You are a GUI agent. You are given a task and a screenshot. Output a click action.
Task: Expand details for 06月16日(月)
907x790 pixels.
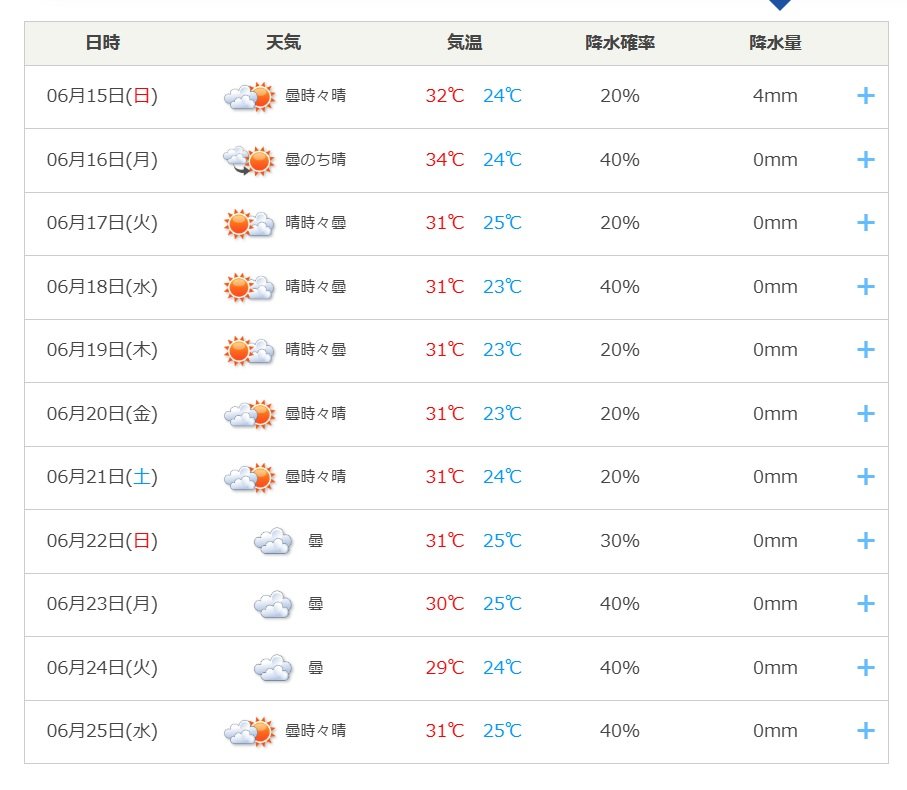(865, 160)
